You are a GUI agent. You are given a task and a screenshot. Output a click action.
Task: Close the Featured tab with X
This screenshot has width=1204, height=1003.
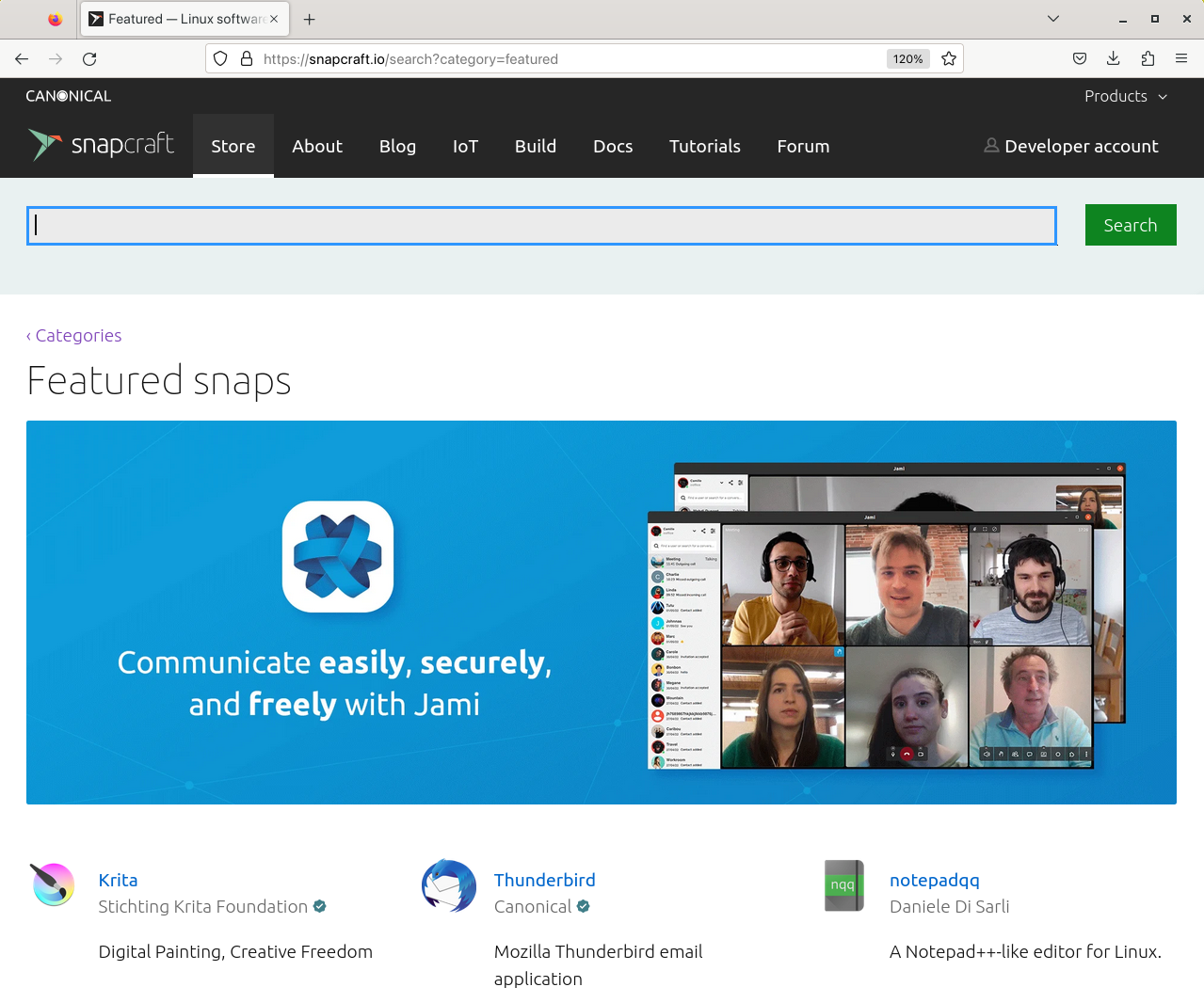click(x=274, y=19)
